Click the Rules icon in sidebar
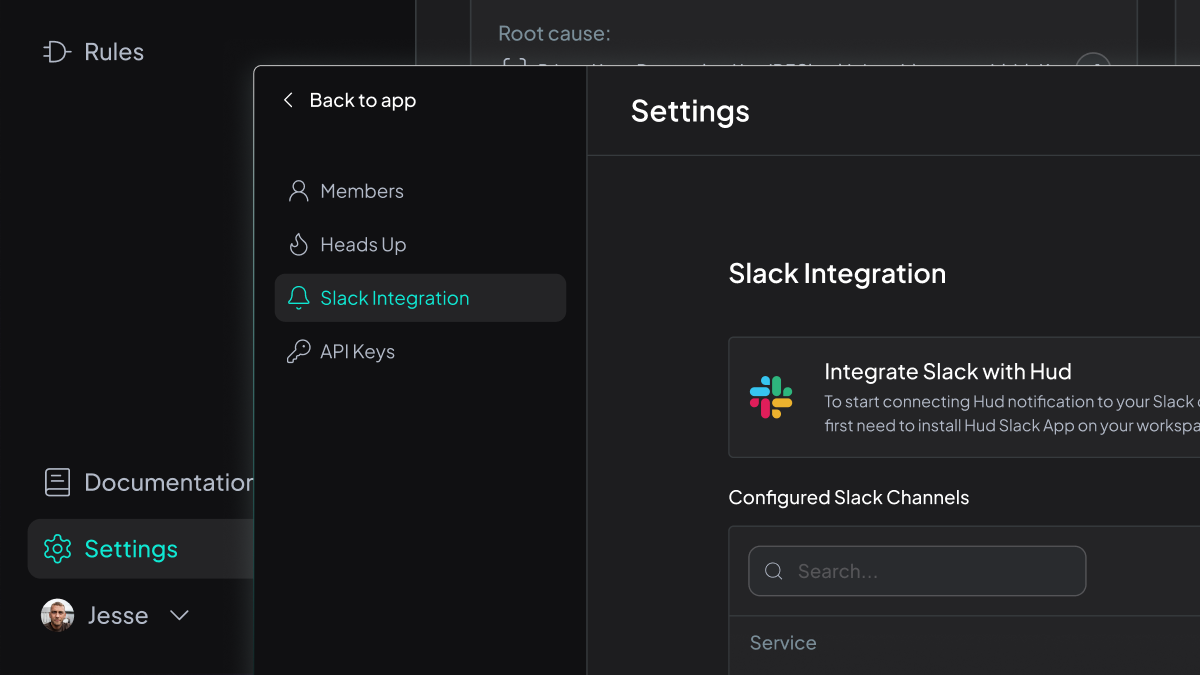 [56, 52]
